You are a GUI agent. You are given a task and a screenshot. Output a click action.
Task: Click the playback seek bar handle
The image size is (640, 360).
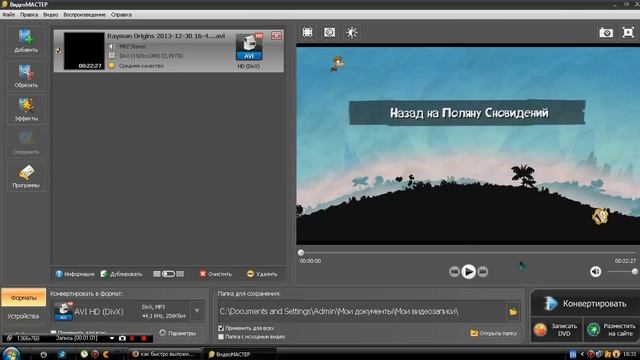pos(301,253)
